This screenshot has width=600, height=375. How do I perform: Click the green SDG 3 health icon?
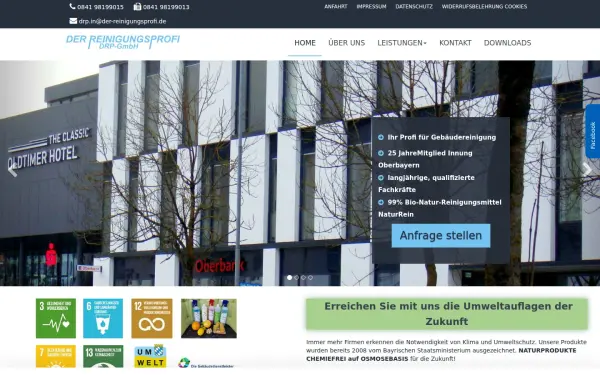tap(56, 318)
